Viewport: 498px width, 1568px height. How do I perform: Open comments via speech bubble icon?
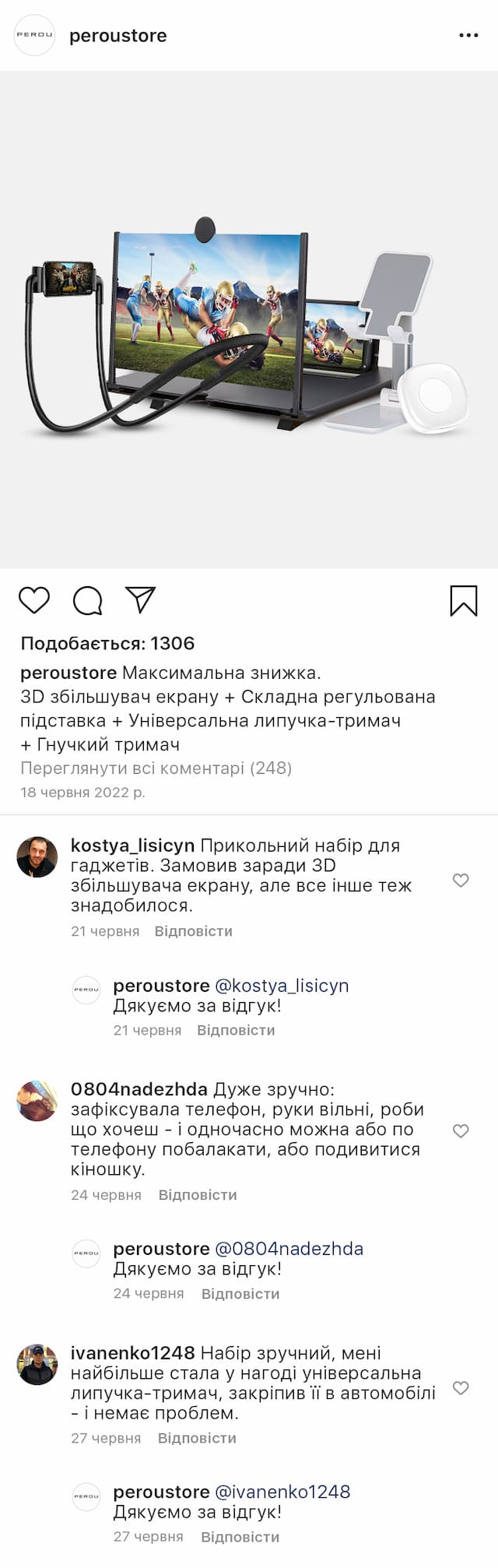tap(87, 600)
